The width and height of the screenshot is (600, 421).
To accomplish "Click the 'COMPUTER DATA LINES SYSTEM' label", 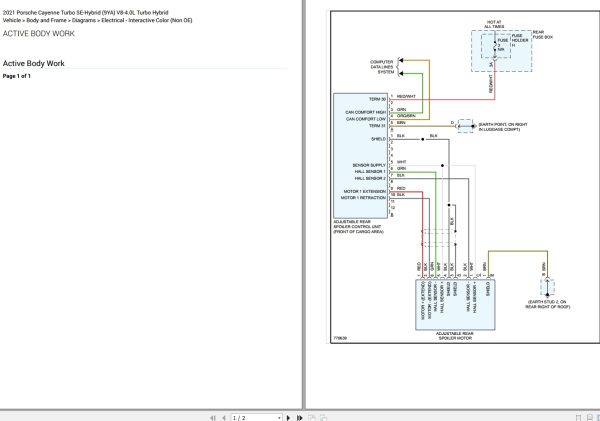I will pos(382,67).
